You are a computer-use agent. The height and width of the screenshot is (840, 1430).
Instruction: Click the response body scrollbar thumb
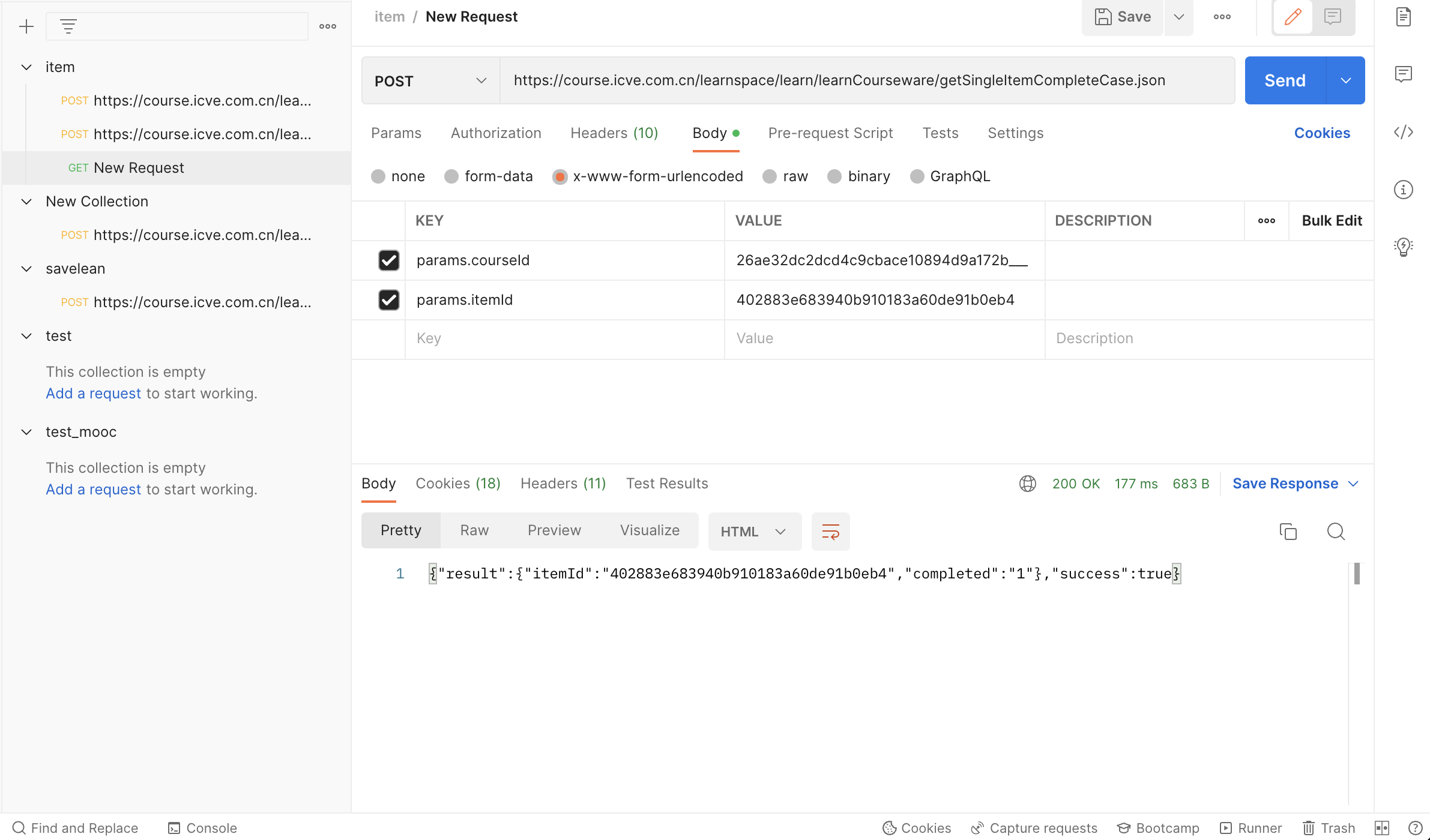1357,574
